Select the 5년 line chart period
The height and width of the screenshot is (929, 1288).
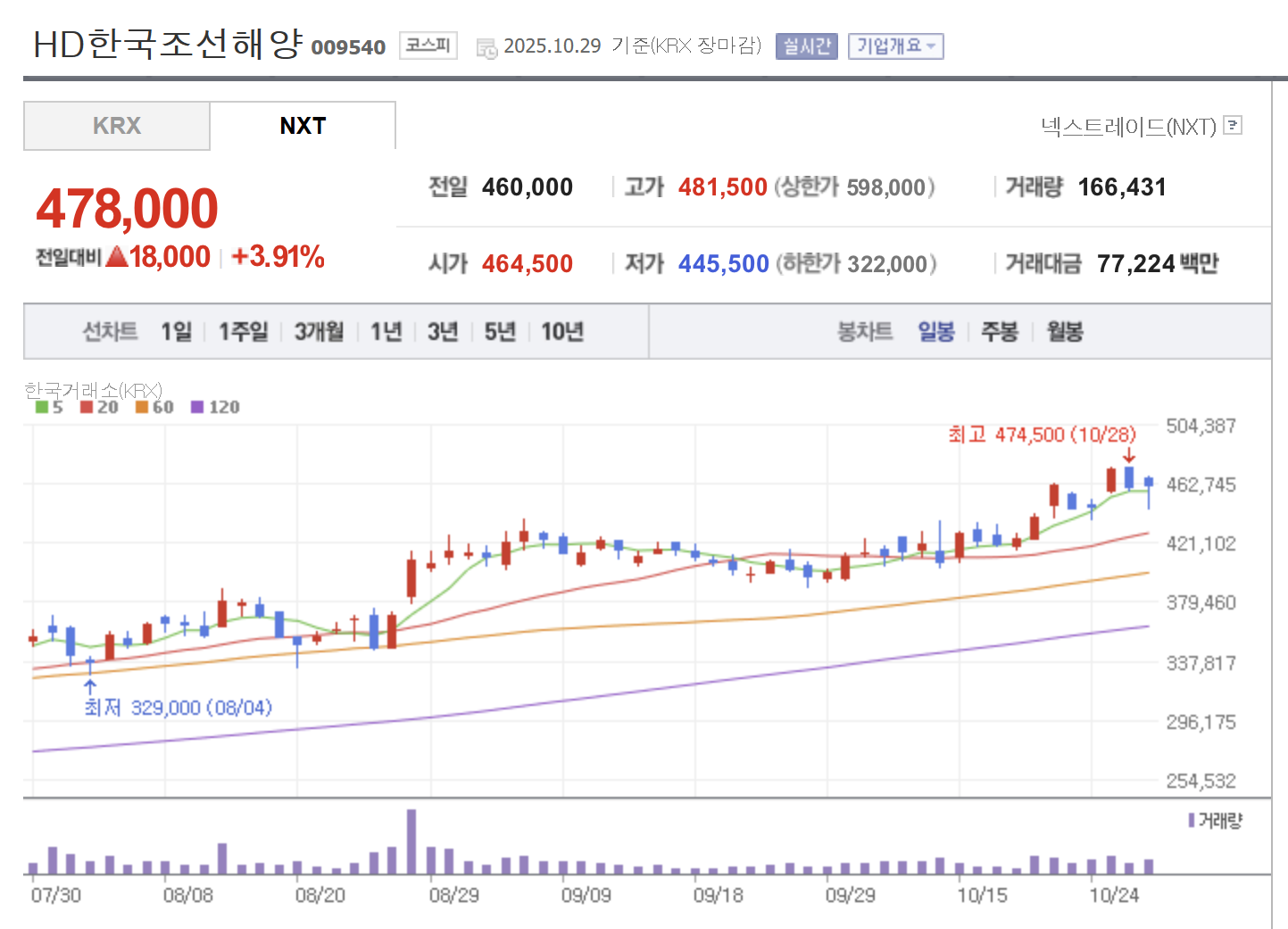500,332
